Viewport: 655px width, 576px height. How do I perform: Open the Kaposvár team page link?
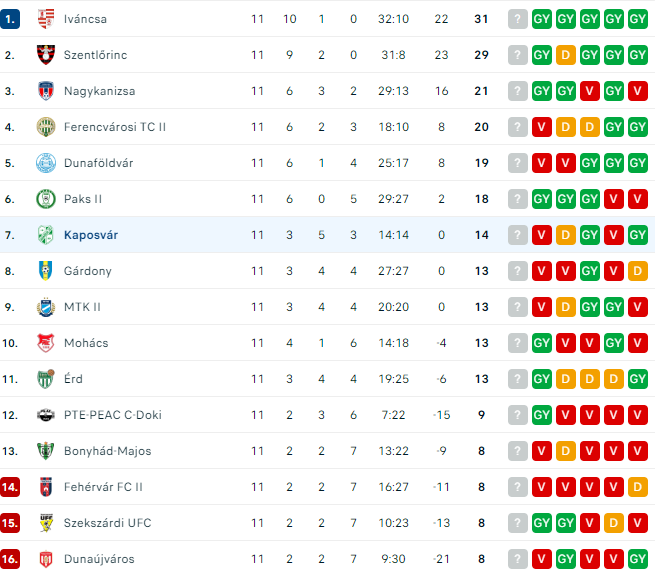tap(91, 235)
